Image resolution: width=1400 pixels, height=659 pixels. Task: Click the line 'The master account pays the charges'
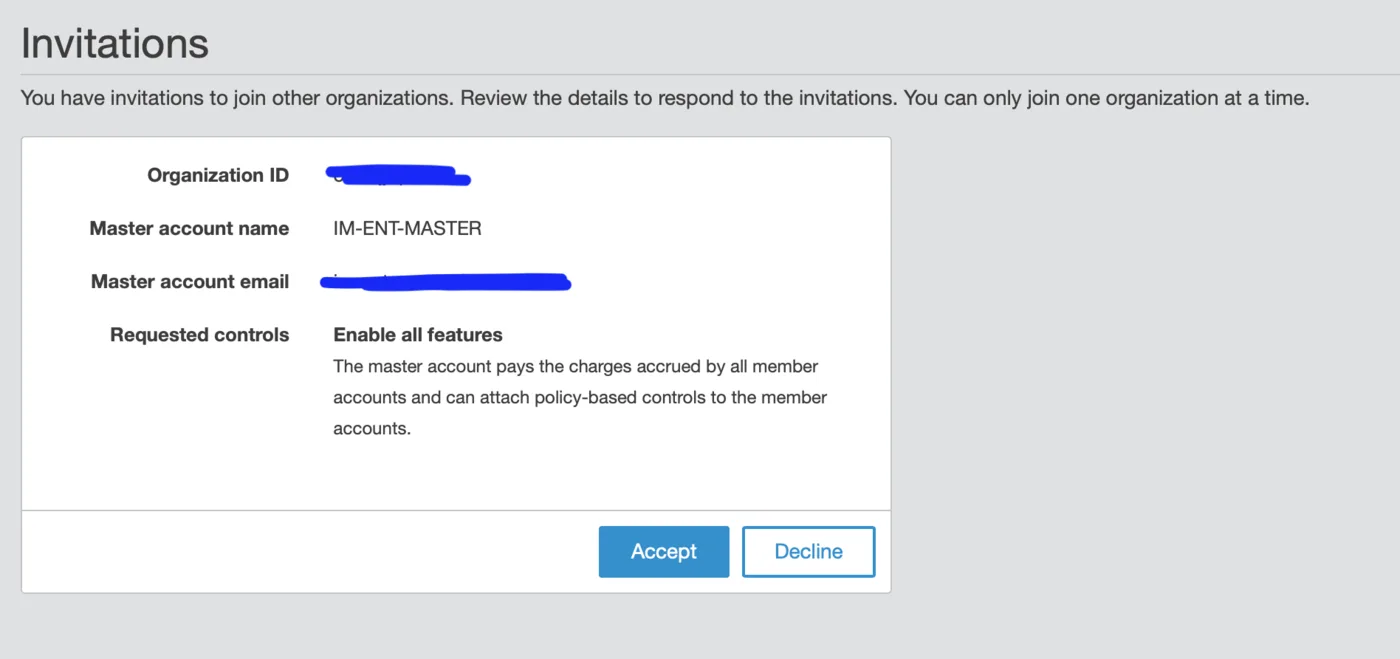pyautogui.click(x=576, y=366)
